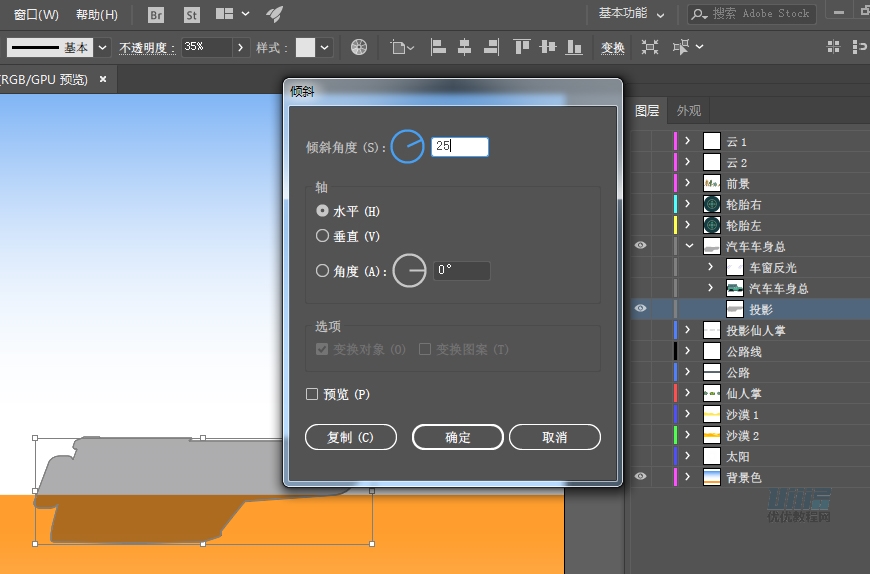Select the 仙人掌 layer row
The image size is (870, 574).
click(x=750, y=393)
